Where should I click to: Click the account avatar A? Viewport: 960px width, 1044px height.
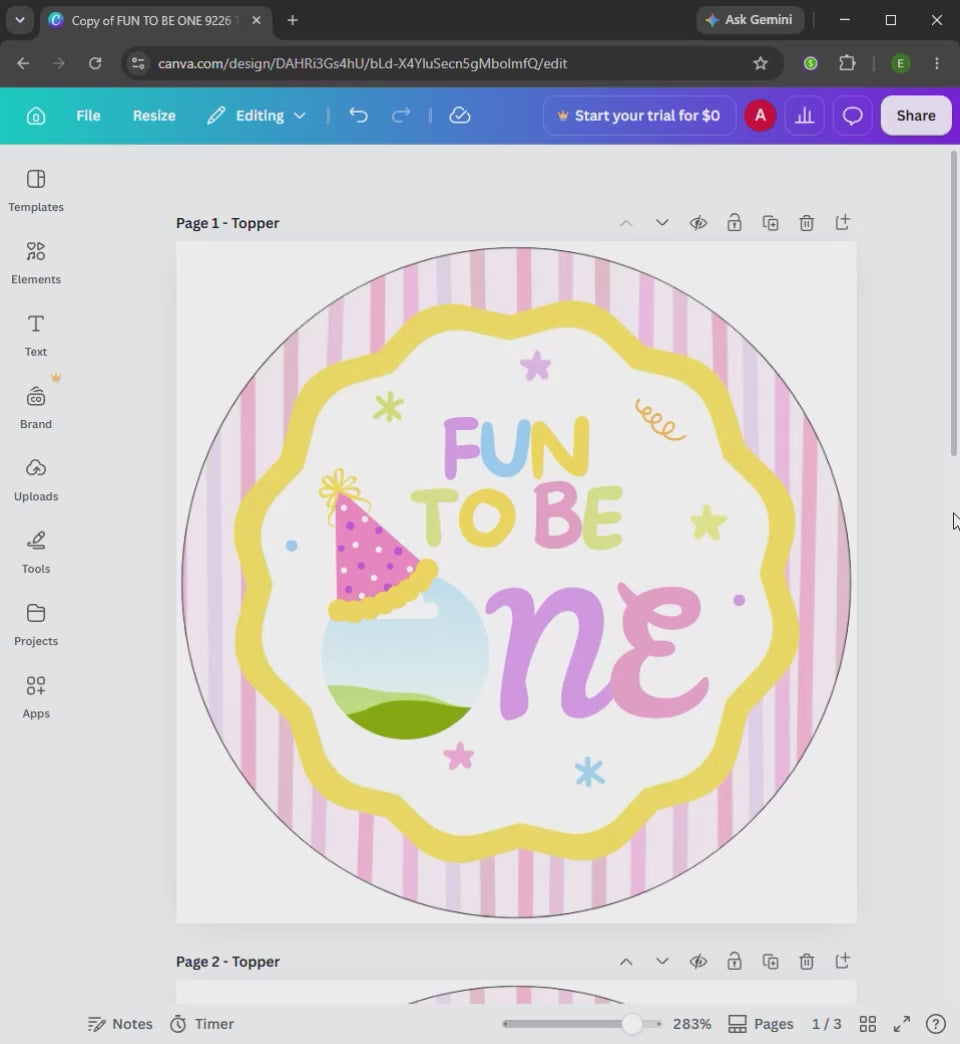(x=760, y=116)
